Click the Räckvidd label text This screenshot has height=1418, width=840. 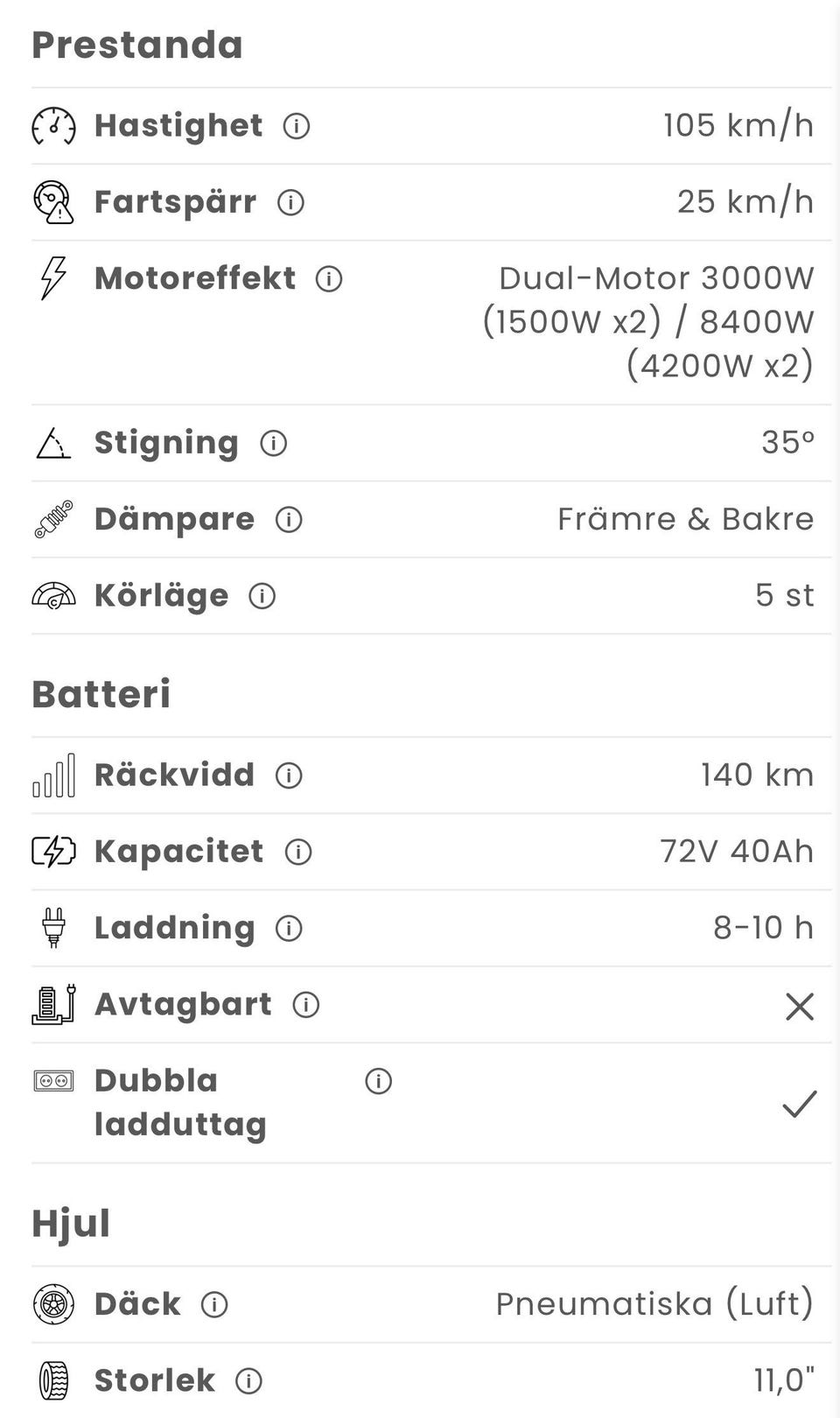[174, 775]
